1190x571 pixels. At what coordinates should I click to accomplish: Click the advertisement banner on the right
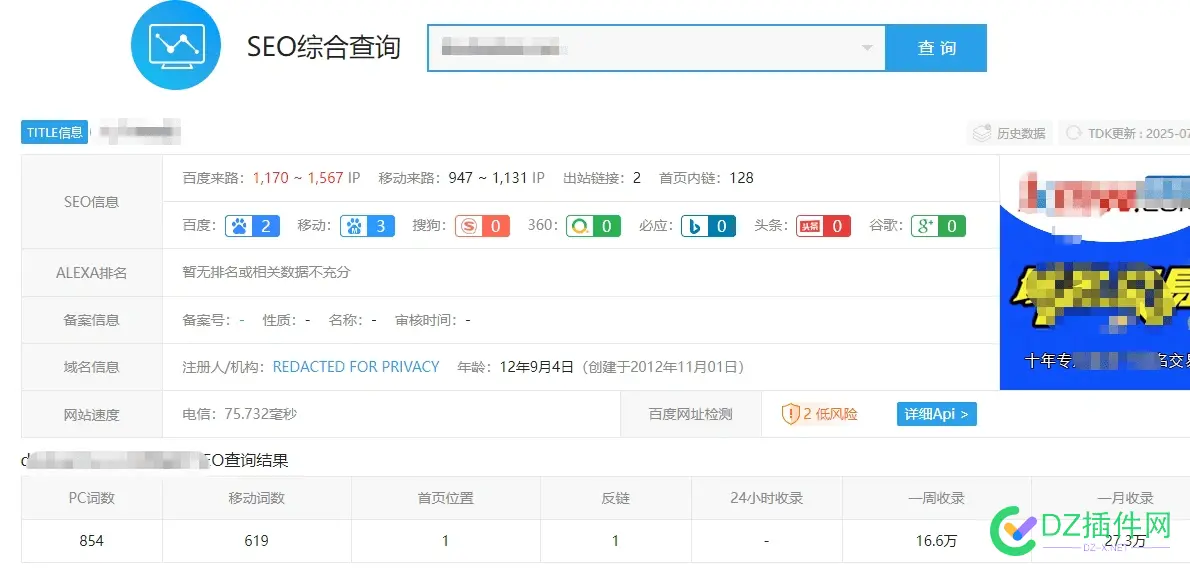pos(1094,273)
